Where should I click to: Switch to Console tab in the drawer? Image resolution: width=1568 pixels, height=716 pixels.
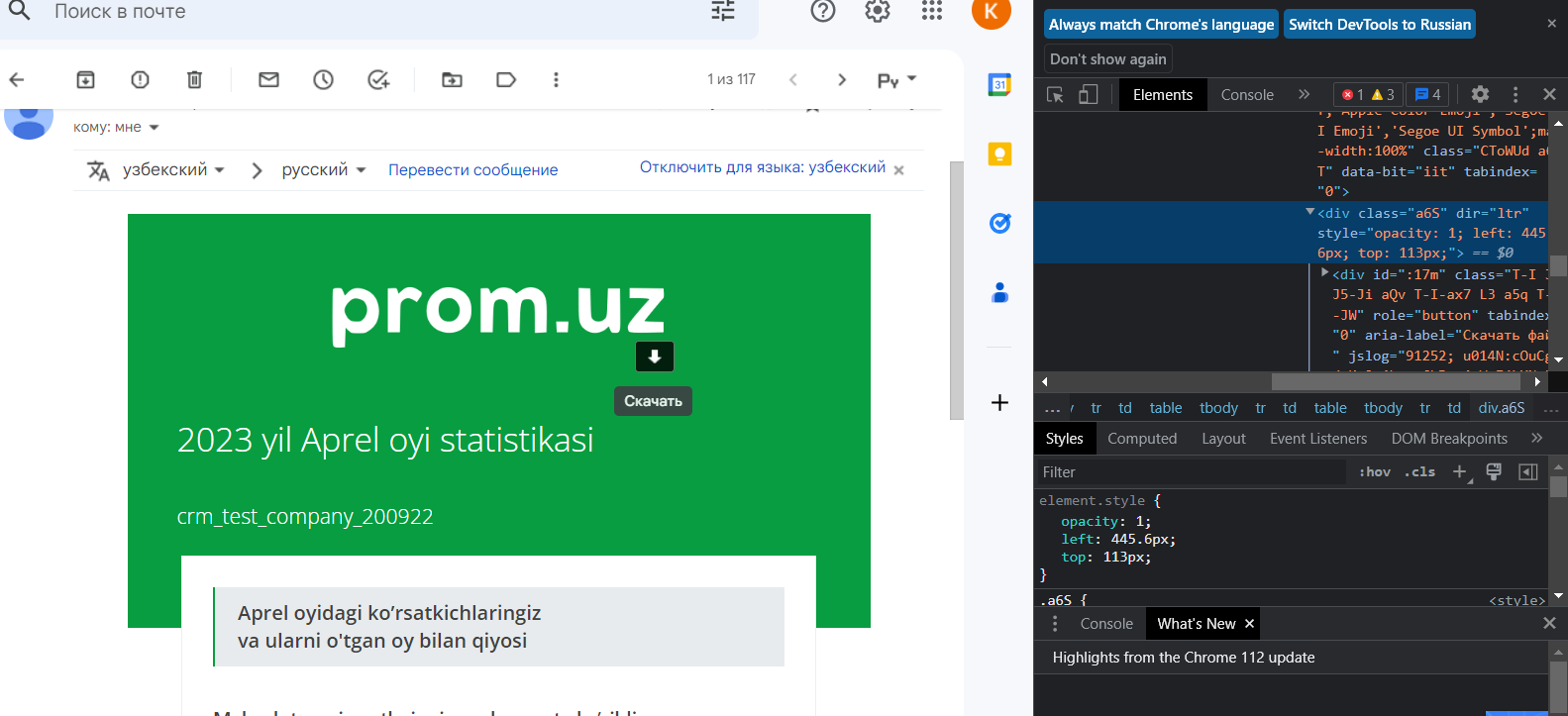click(x=1106, y=623)
